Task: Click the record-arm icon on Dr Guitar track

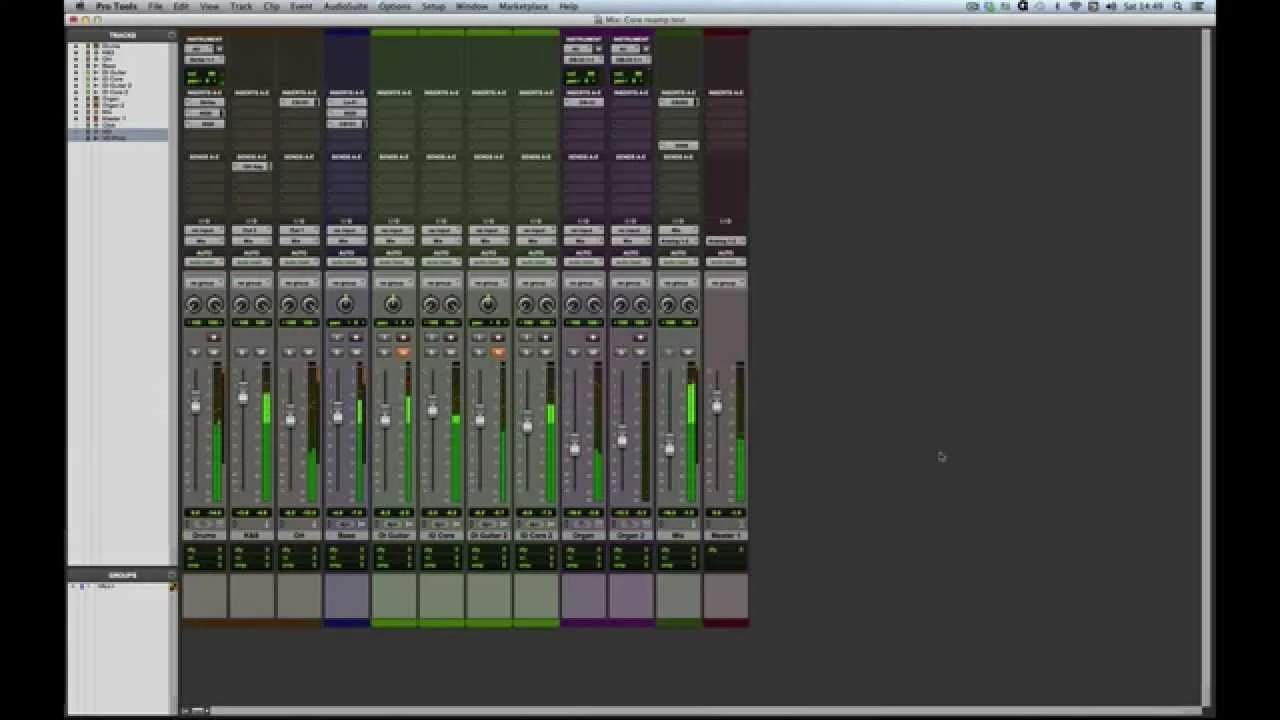Action: [403, 337]
